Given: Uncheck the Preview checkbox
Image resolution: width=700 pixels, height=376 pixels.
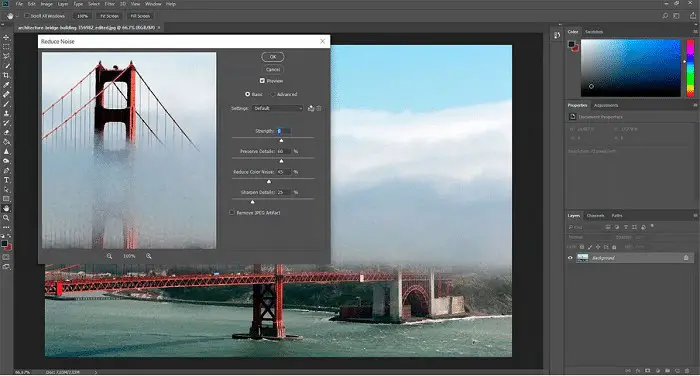Looking at the screenshot, I should click(262, 81).
